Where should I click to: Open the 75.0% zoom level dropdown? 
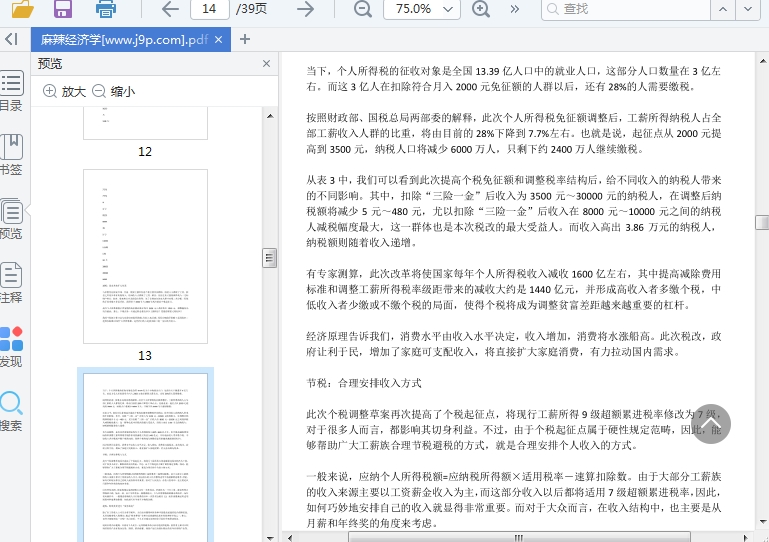point(423,9)
